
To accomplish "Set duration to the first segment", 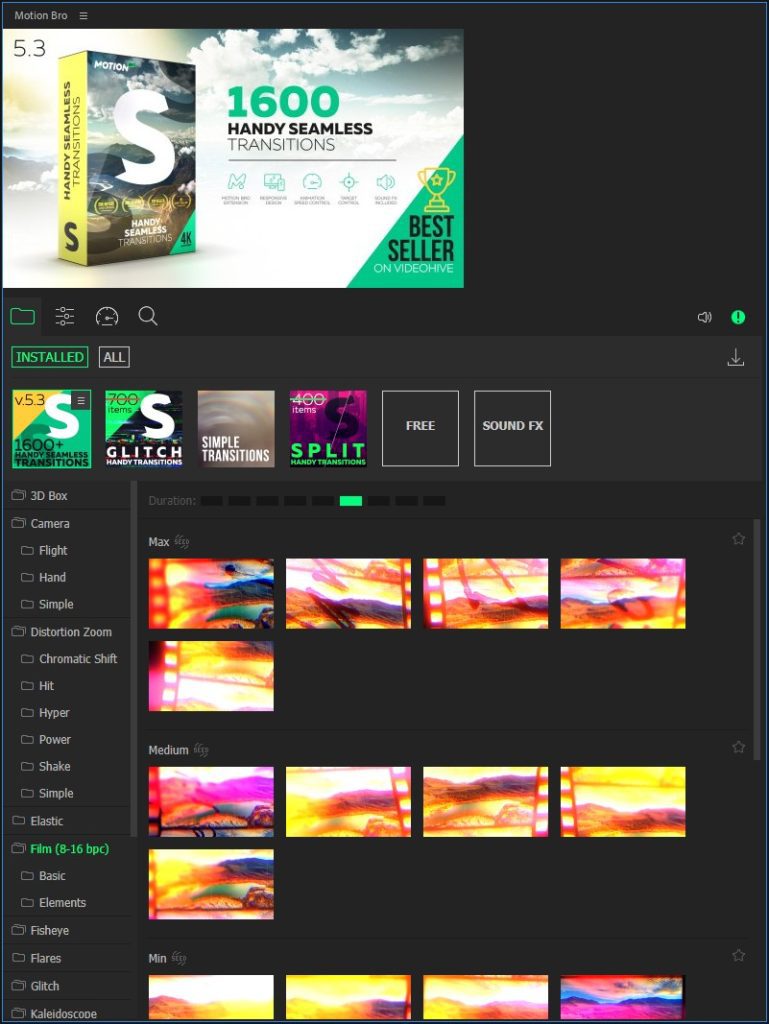I will point(212,501).
